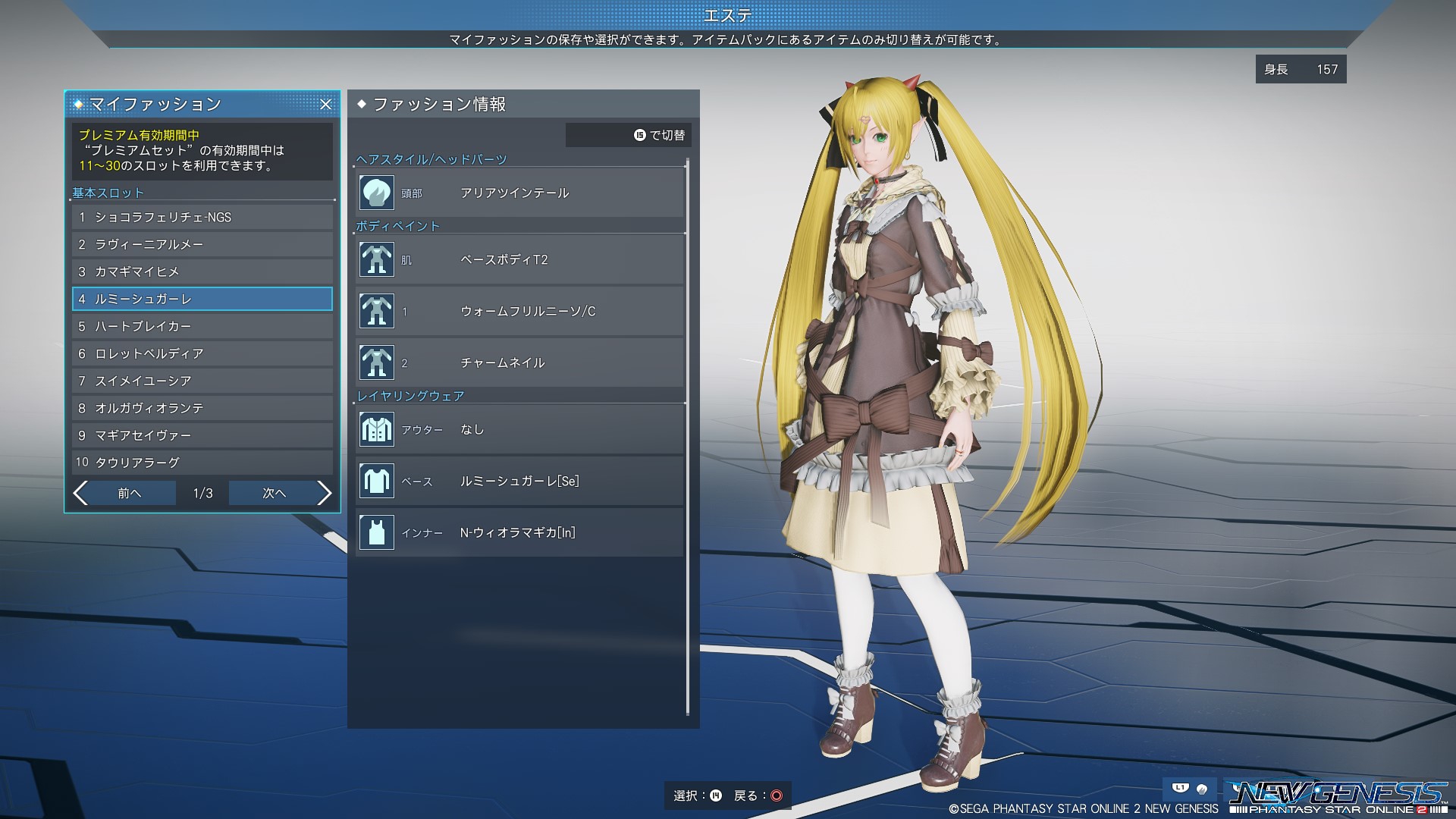This screenshot has height=819, width=1456.
Task: Click the inner wear tank-top icon
Action: click(x=376, y=532)
